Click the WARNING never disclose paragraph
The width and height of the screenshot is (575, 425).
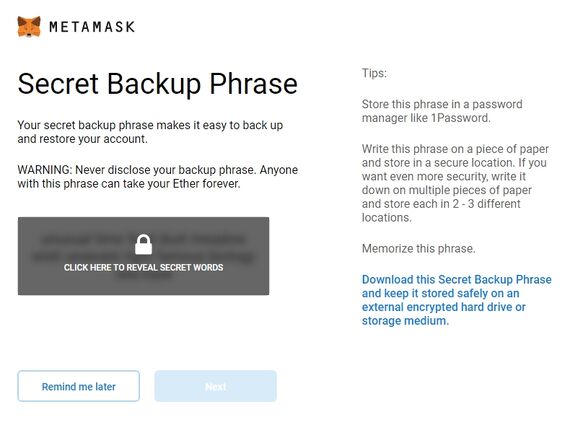point(158,177)
